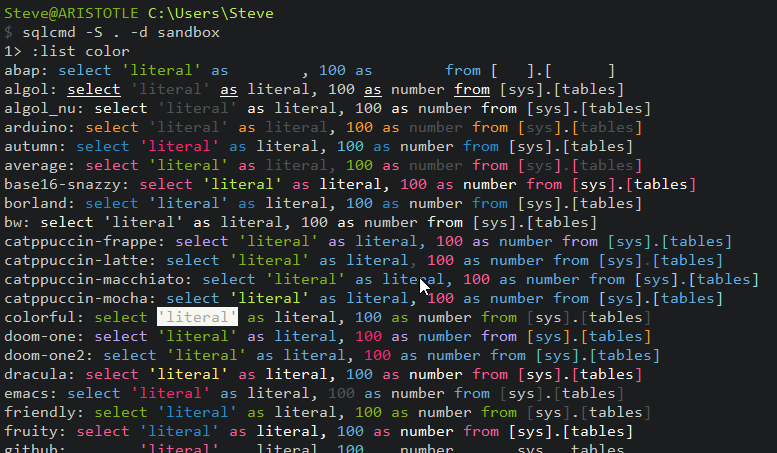Click the 'borland:' theme label

click(x=40, y=203)
